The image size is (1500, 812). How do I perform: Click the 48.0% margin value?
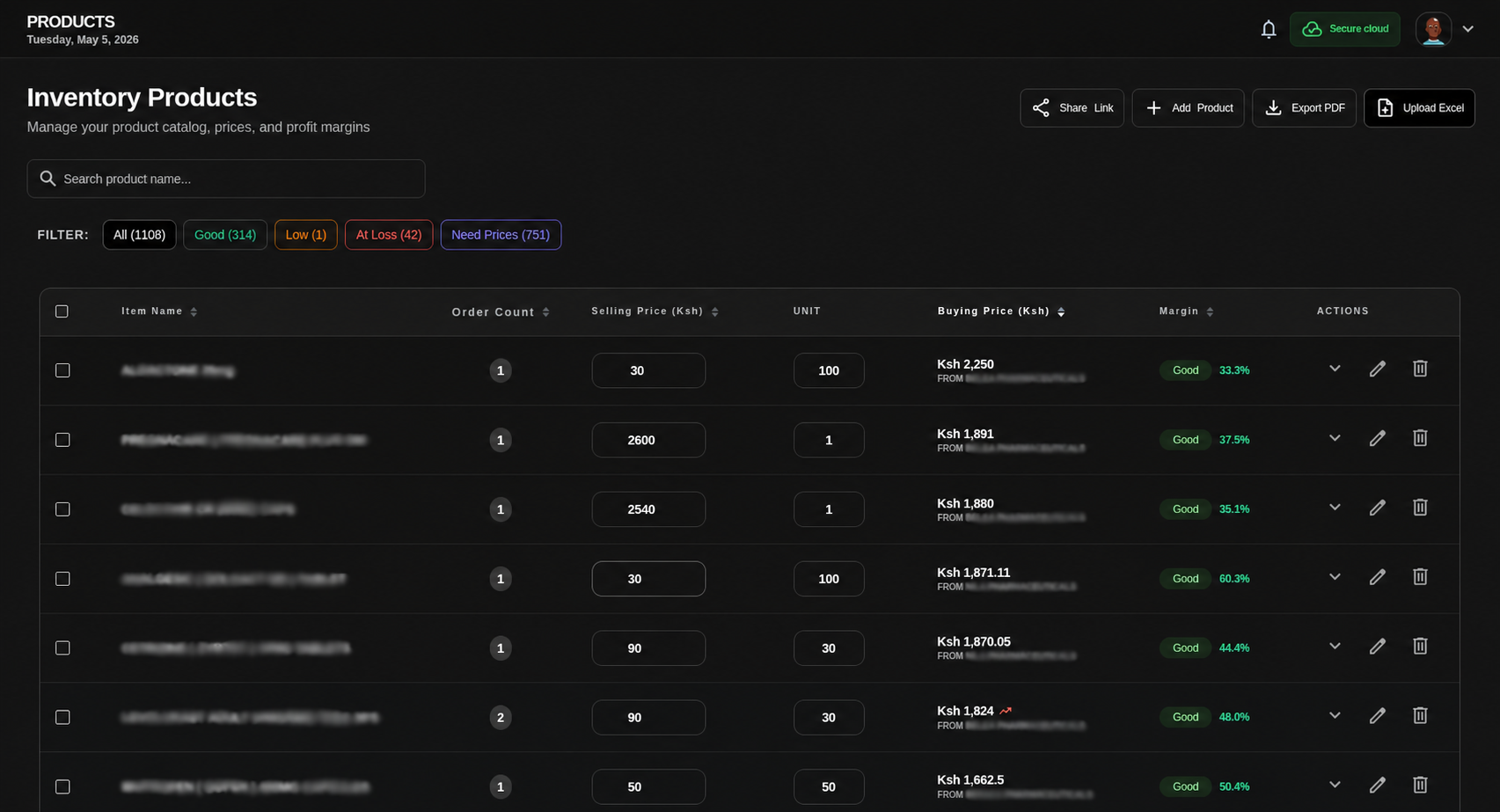1234,717
